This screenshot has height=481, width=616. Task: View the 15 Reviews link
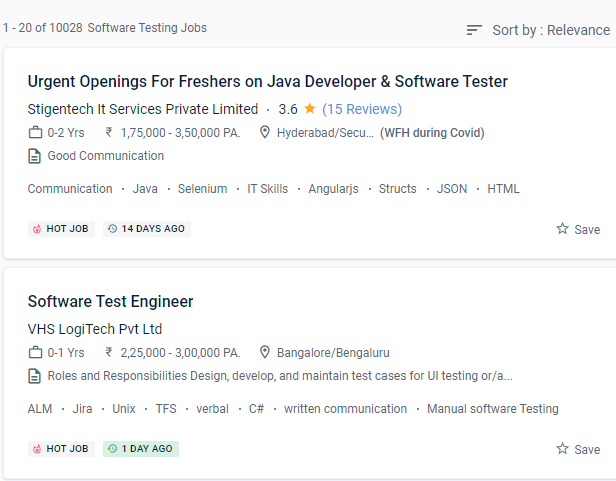(361, 109)
